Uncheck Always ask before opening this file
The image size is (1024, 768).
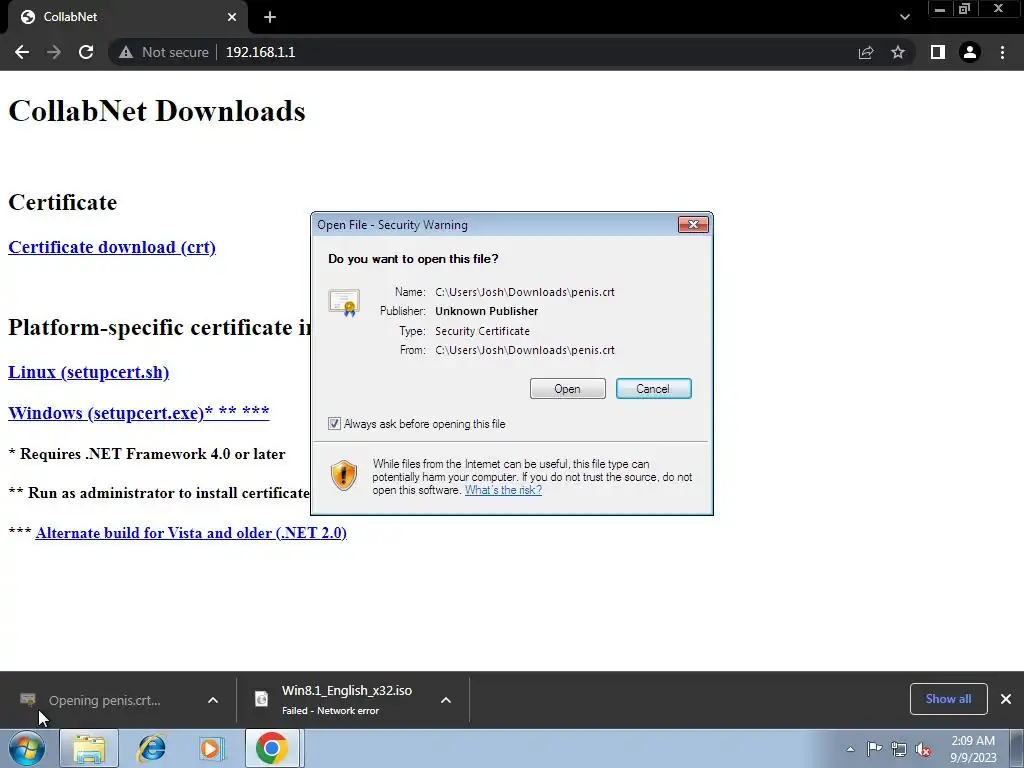point(334,424)
